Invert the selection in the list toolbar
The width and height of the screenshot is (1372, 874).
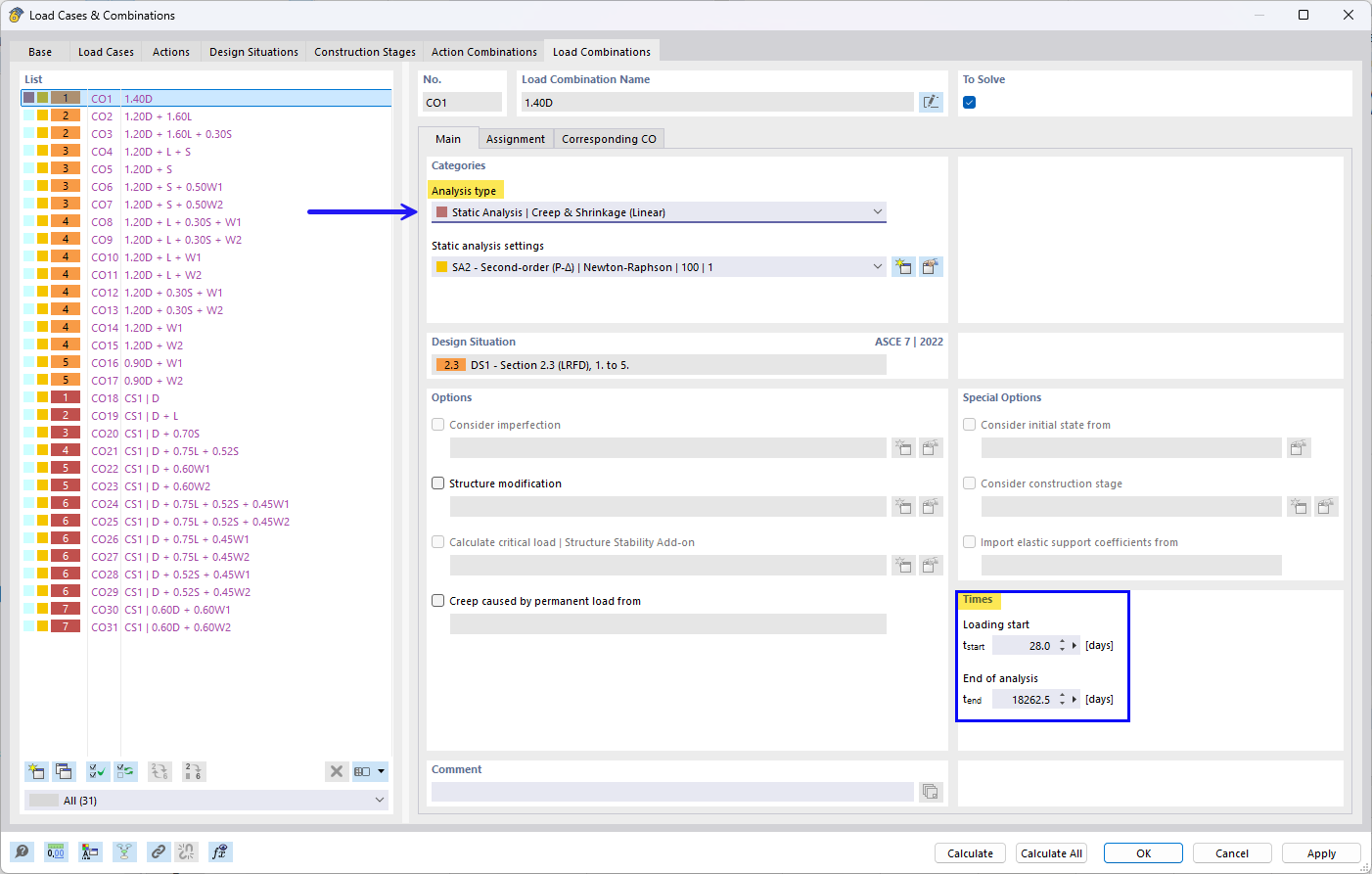point(125,771)
